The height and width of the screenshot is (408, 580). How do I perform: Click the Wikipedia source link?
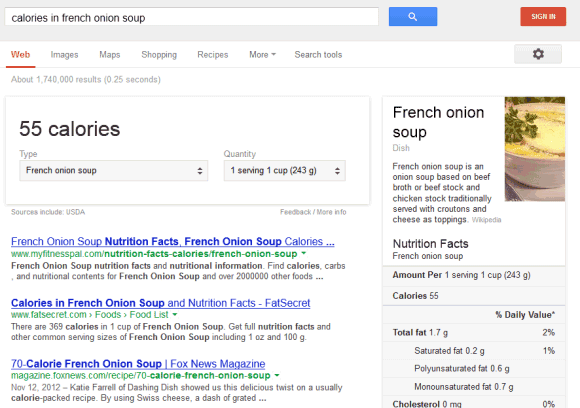(x=486, y=220)
